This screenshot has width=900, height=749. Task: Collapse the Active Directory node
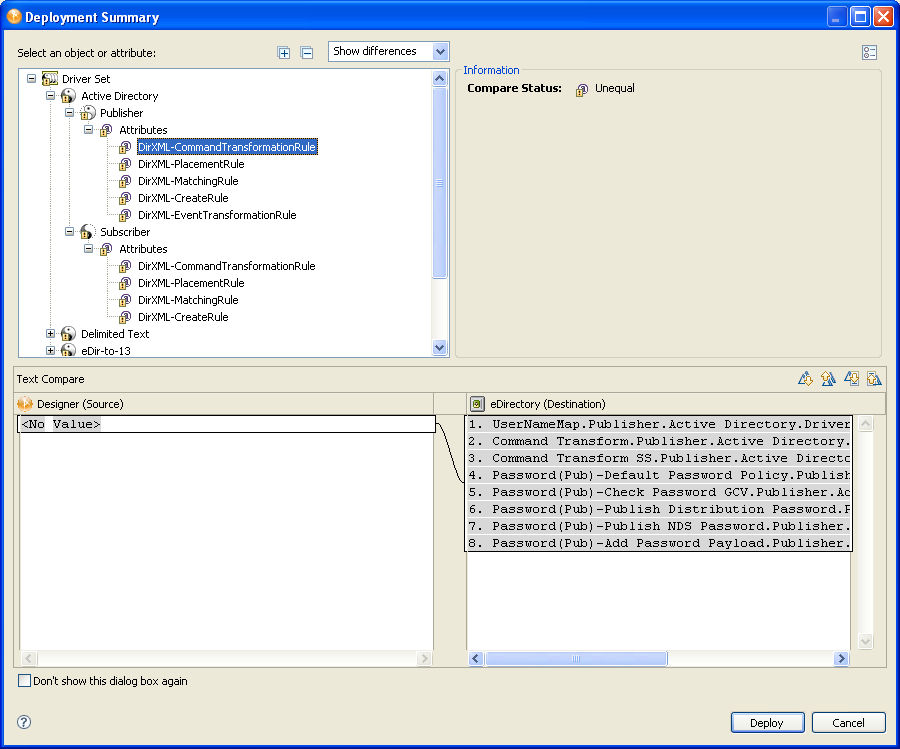tap(51, 95)
